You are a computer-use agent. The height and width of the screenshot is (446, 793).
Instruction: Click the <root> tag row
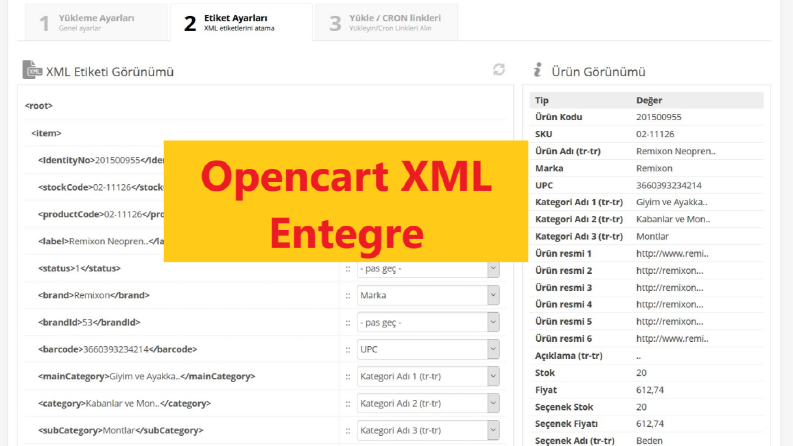click(x=265, y=106)
